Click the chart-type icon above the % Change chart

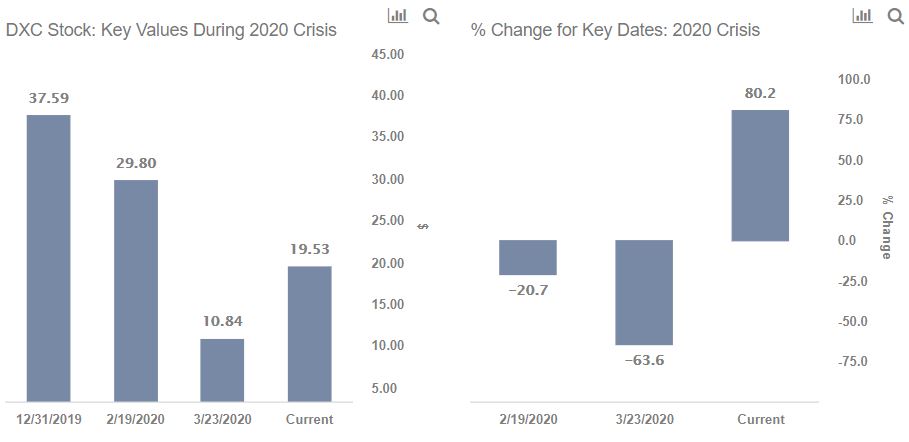[x=863, y=16]
